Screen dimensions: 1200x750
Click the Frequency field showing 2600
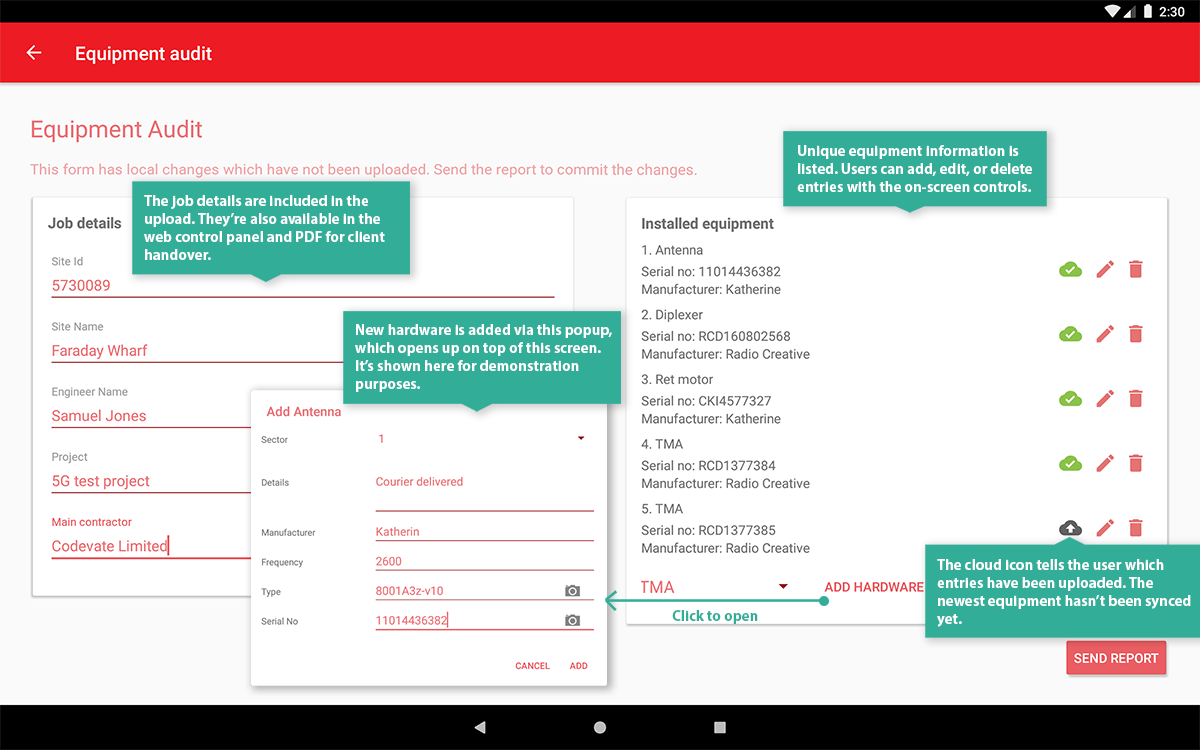pos(484,562)
